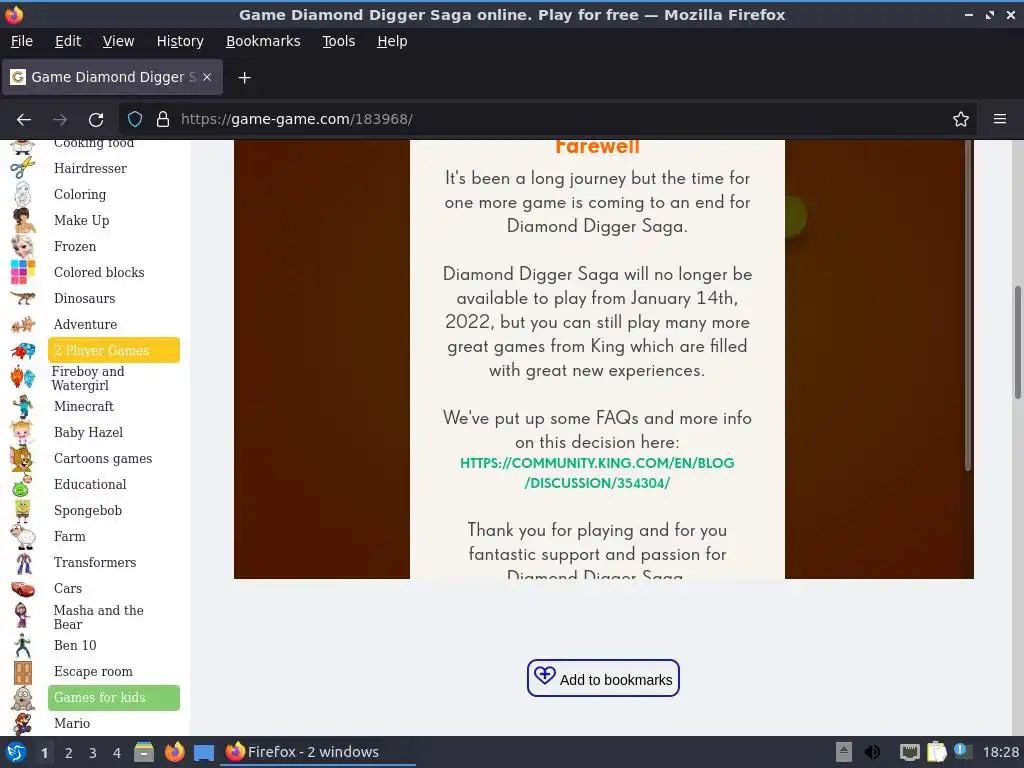Go back using the back arrow
This screenshot has width=1024, height=768.
click(24, 120)
